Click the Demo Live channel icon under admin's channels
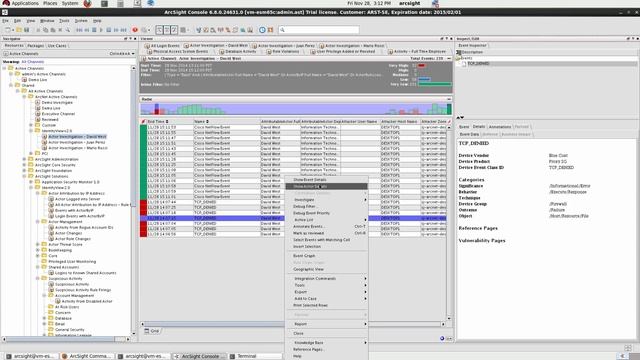Screen dimensions: 640x360 [24, 80]
